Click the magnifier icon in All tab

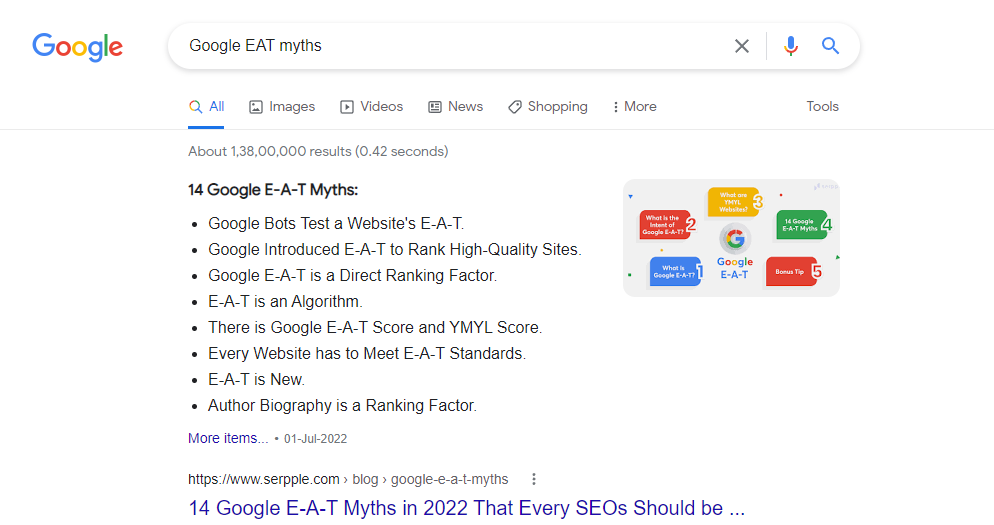(195, 107)
